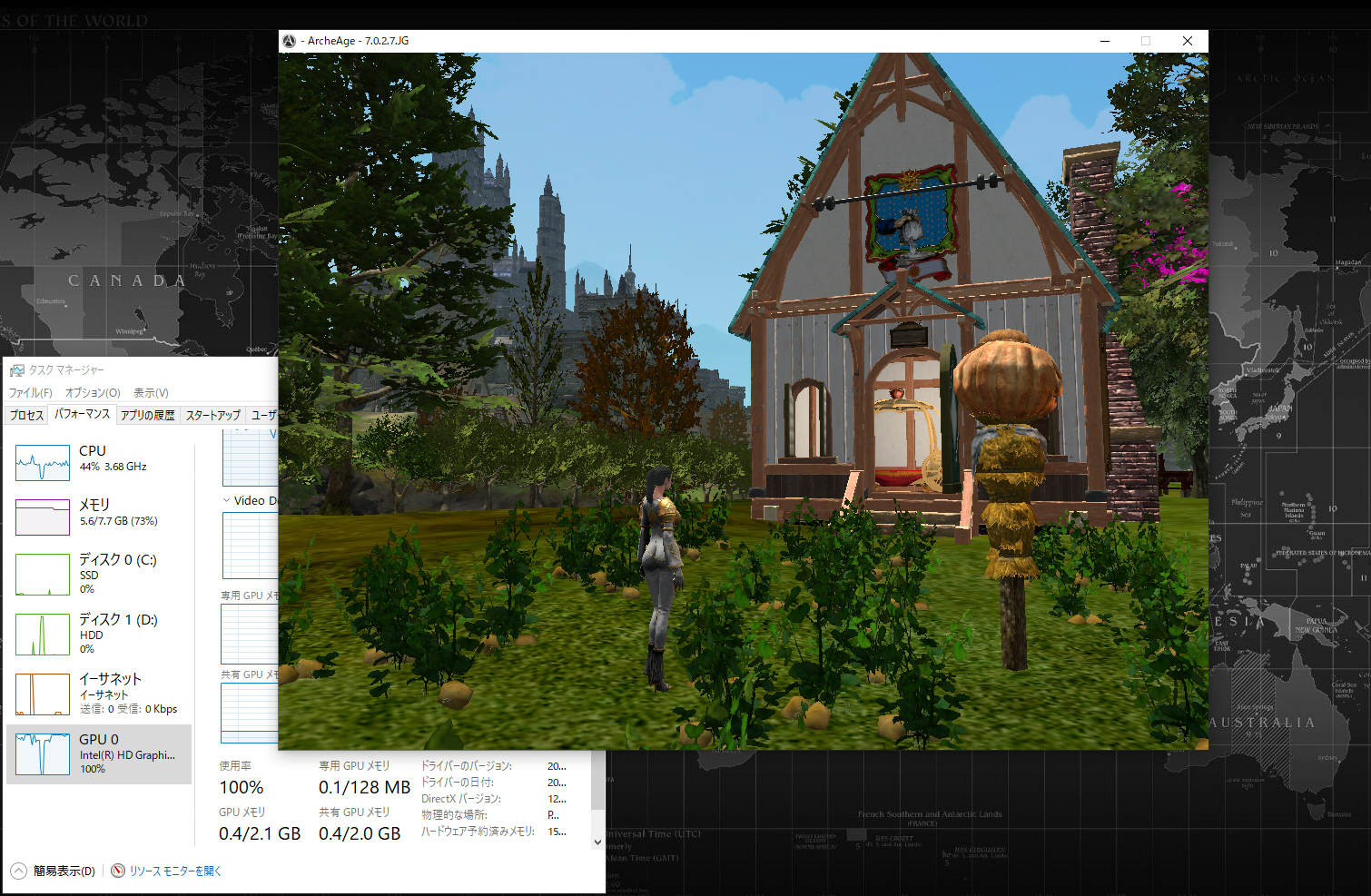The width and height of the screenshot is (1371, 896).
Task: Click the ハードウェア予約済みメモリ label
Action: [478, 832]
